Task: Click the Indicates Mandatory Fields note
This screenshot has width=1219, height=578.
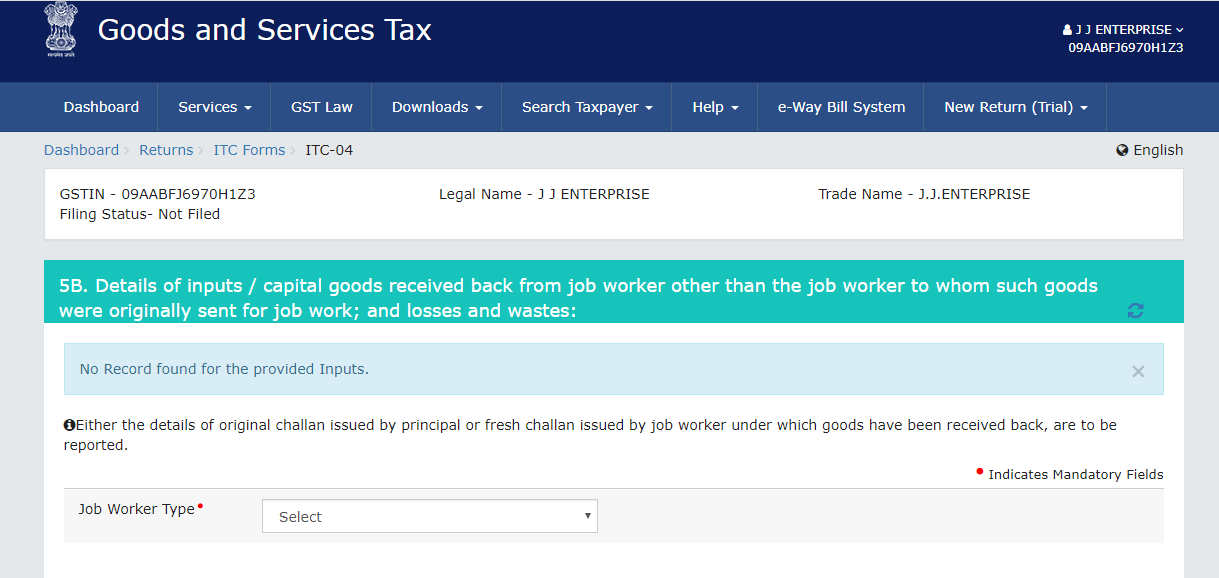Action: point(1076,475)
